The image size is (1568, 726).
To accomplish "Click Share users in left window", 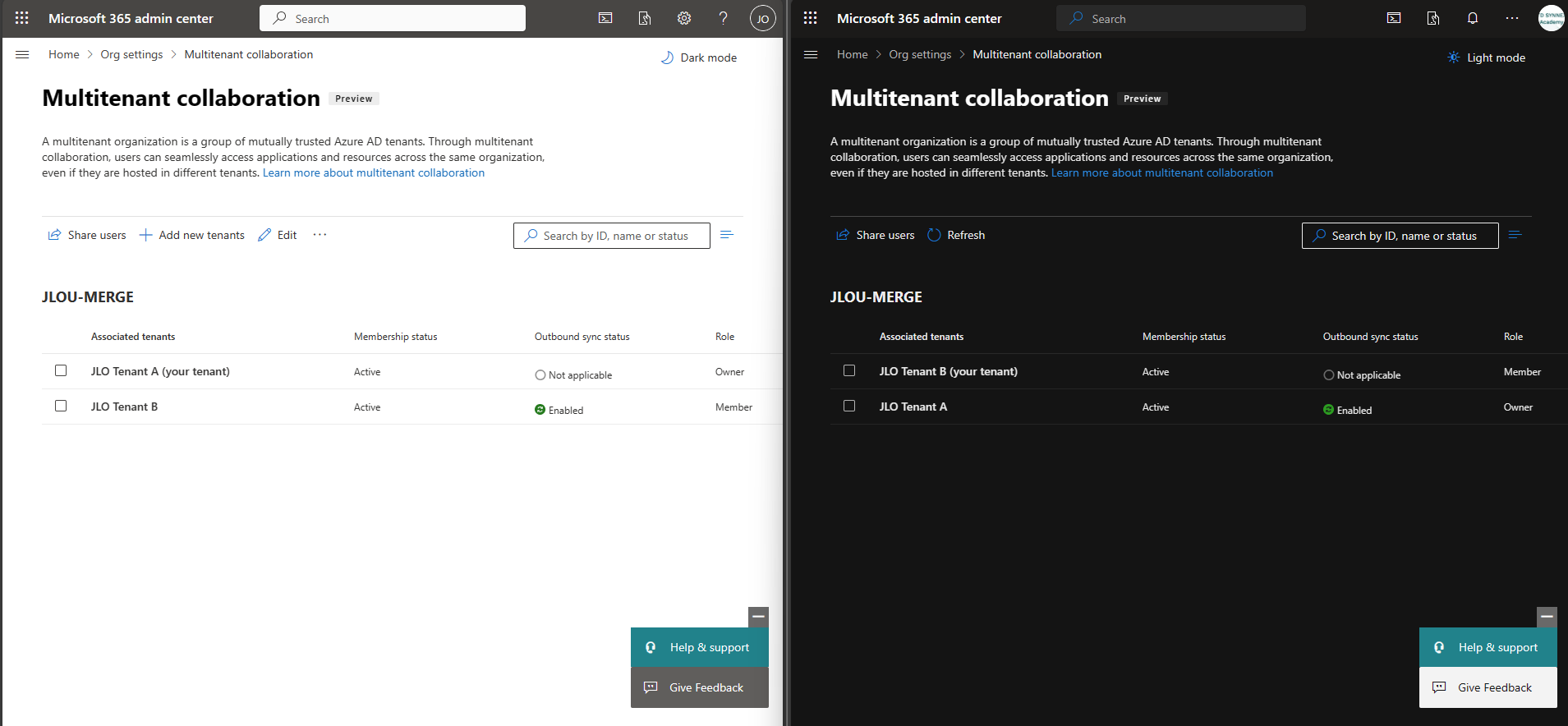I will pyautogui.click(x=87, y=235).
